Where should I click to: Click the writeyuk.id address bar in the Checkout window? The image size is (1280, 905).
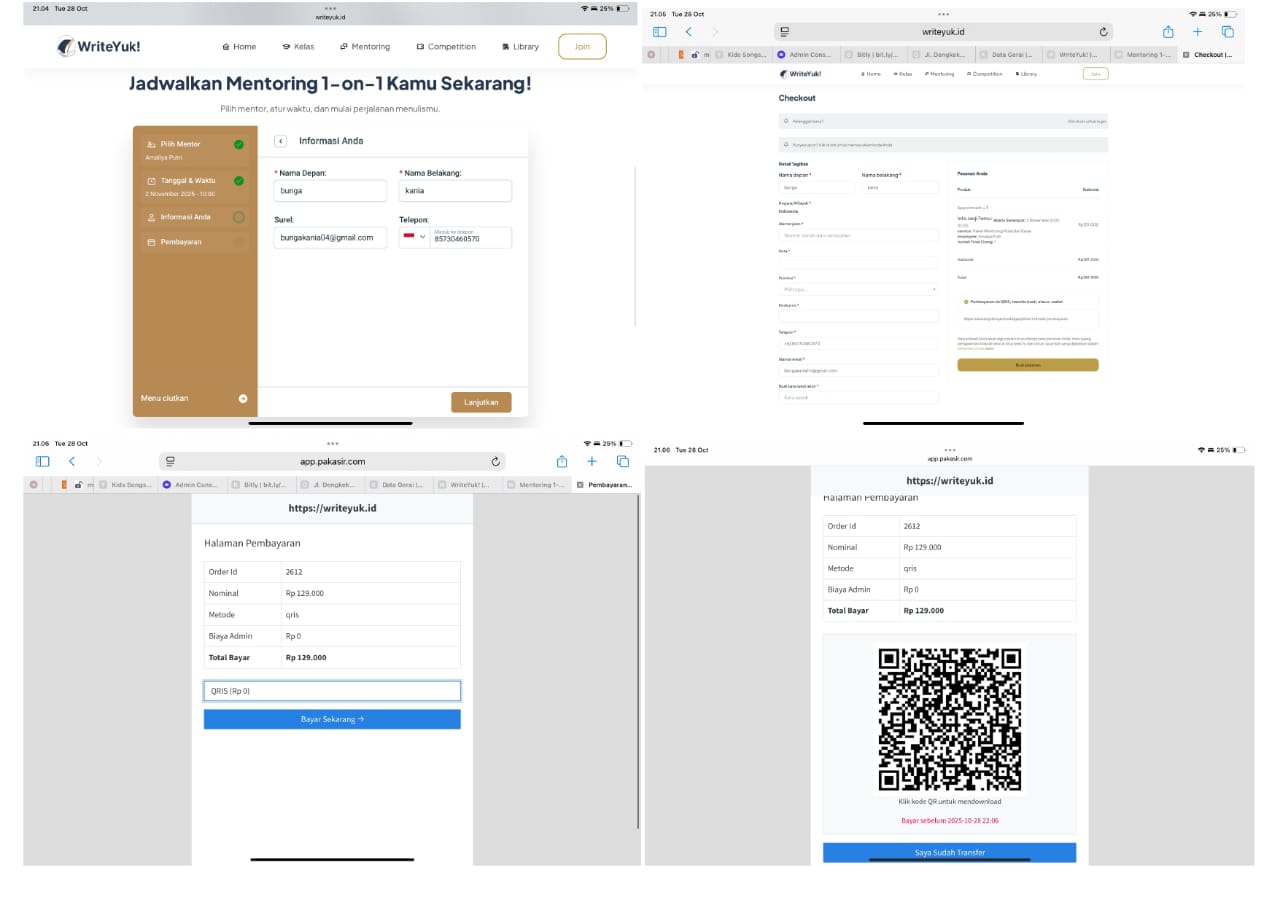944,32
